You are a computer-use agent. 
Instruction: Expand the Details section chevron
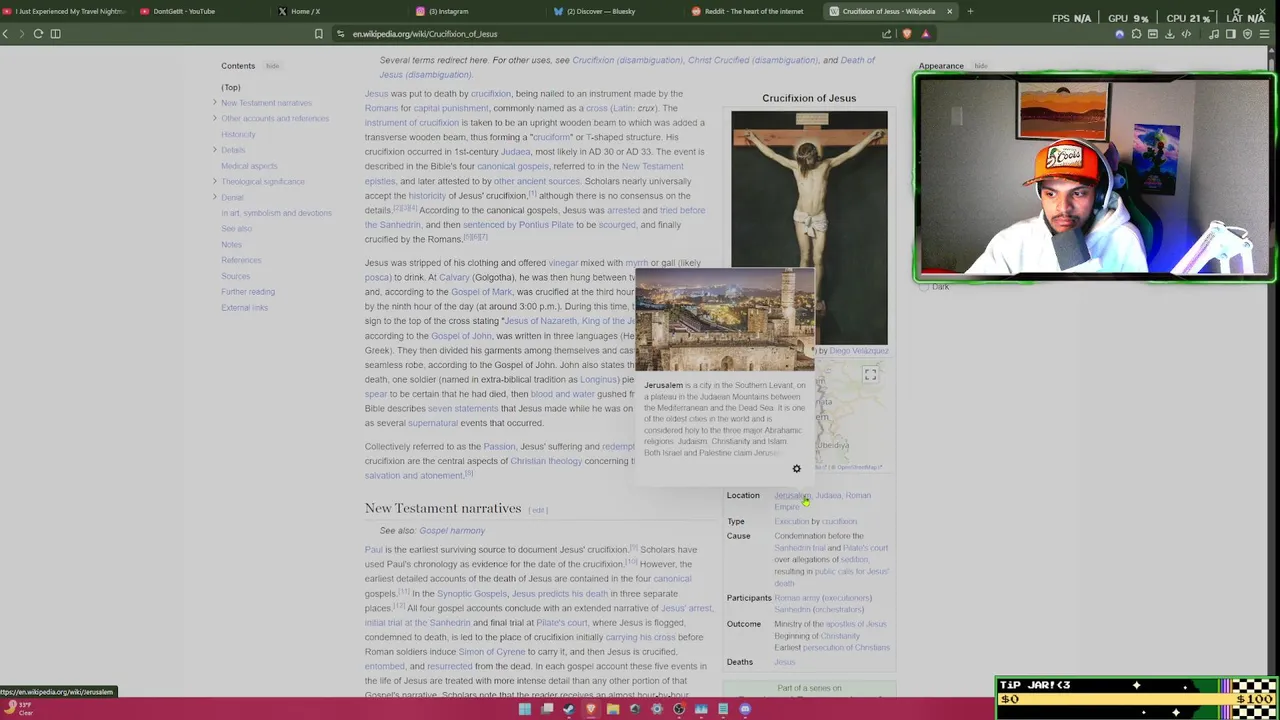coord(214,150)
